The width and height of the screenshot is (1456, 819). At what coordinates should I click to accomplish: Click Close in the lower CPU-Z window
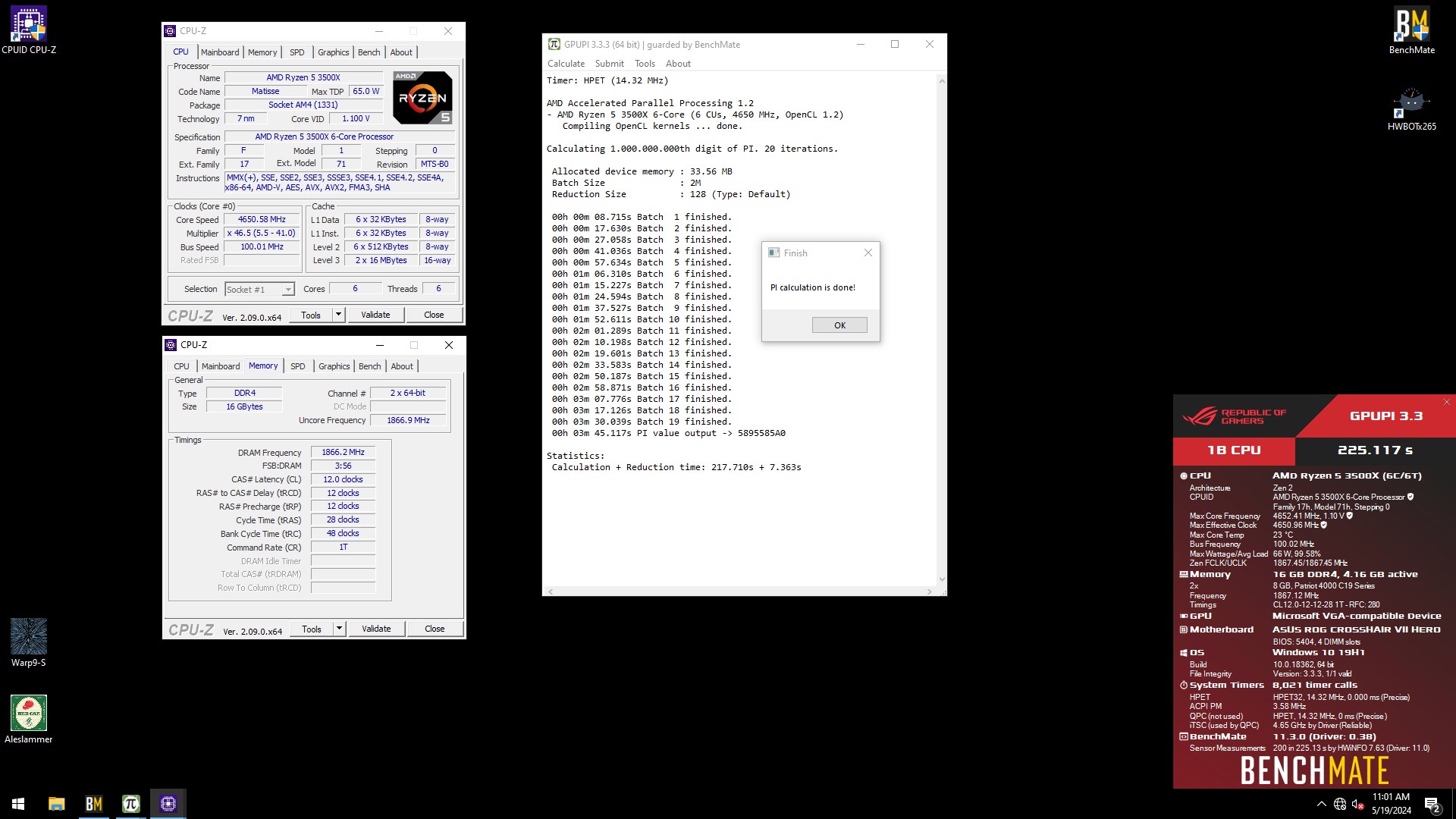click(x=435, y=629)
